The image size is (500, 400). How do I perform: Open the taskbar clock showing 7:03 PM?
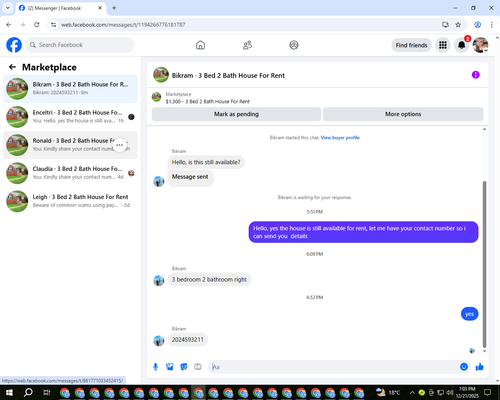click(467, 392)
